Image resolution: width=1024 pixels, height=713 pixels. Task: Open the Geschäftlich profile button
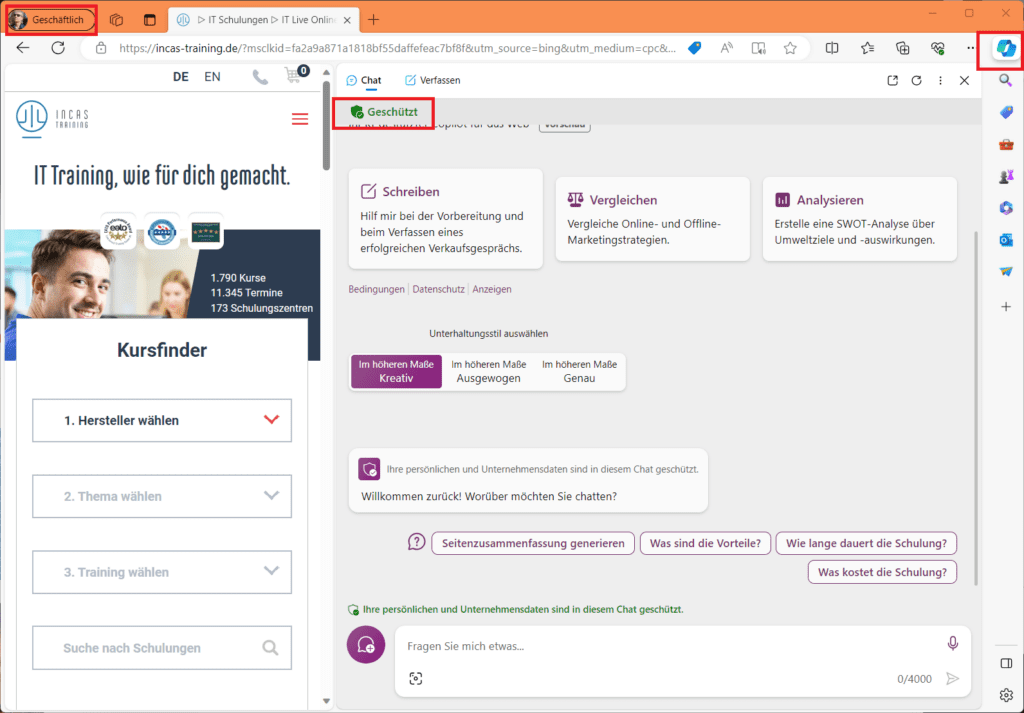click(51, 20)
